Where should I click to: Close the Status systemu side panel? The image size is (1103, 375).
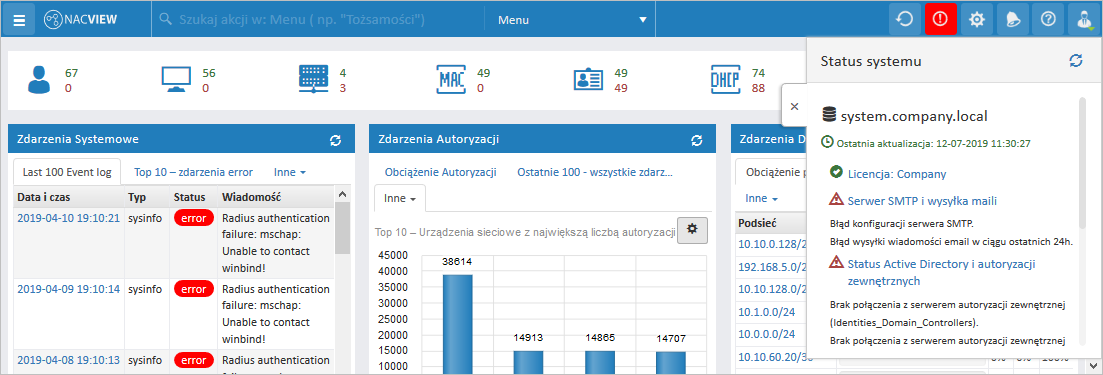tap(794, 106)
